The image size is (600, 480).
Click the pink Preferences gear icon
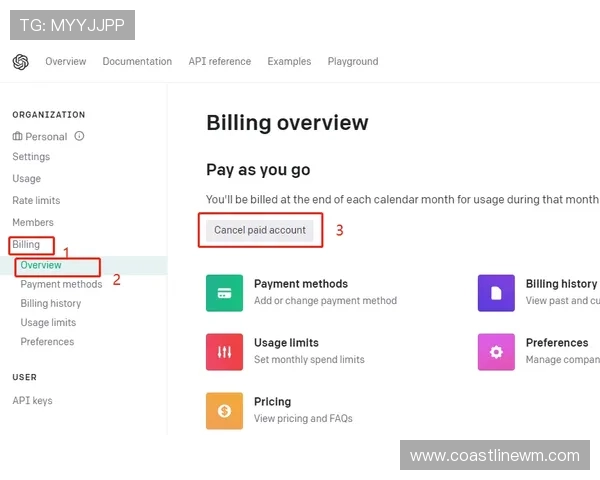pos(496,352)
